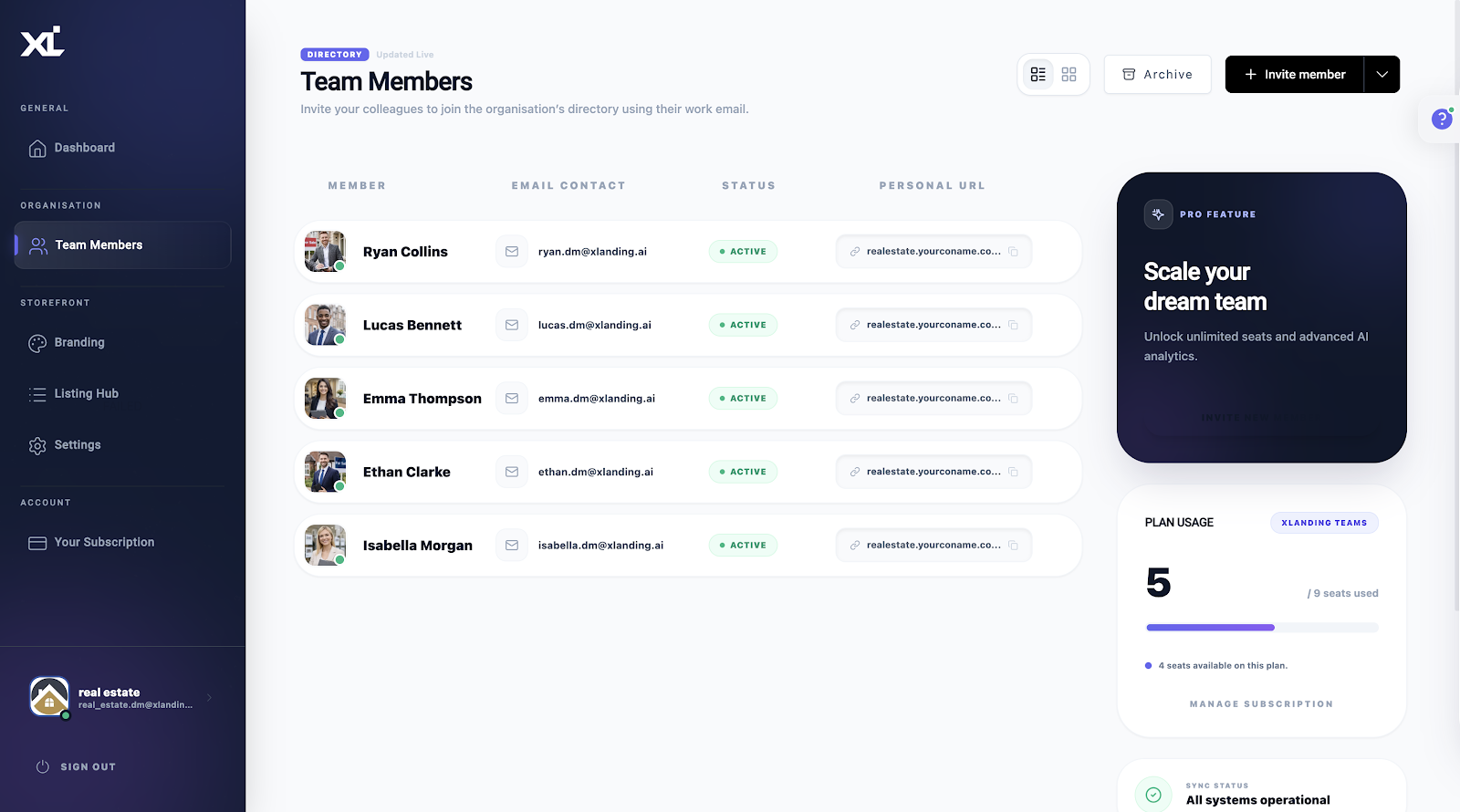Open Team Members in sidebar
Image resolution: width=1460 pixels, height=812 pixels.
coord(122,245)
